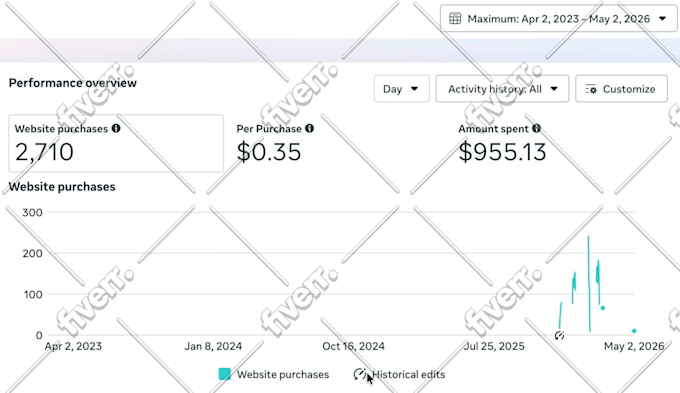The height and width of the screenshot is (393, 680).
Task: Click info icon beside Amount spent
Action: point(536,128)
